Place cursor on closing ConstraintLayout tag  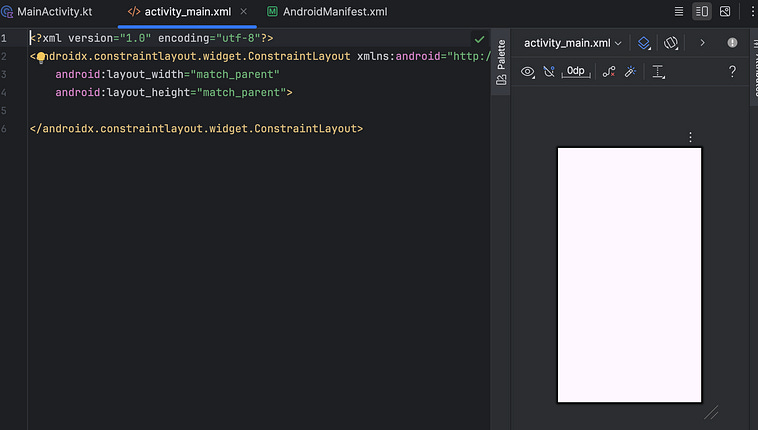click(x=196, y=129)
